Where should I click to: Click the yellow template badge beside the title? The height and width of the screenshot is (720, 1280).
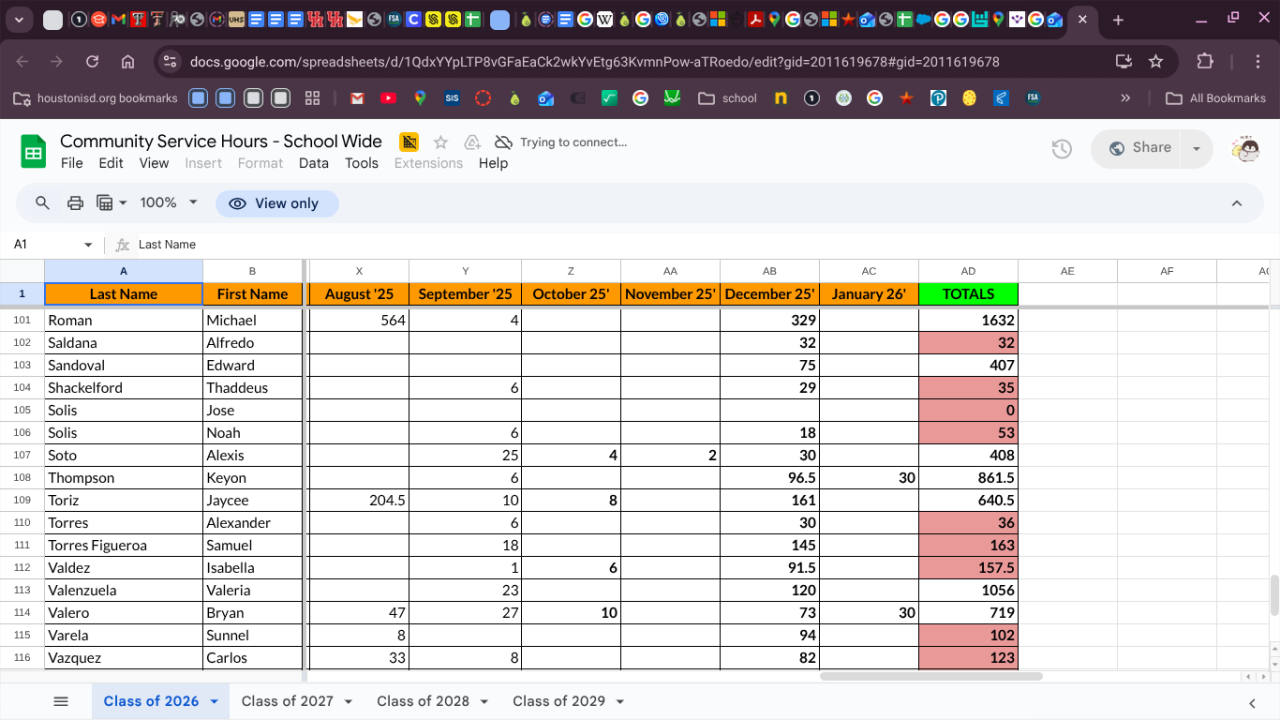[409, 142]
